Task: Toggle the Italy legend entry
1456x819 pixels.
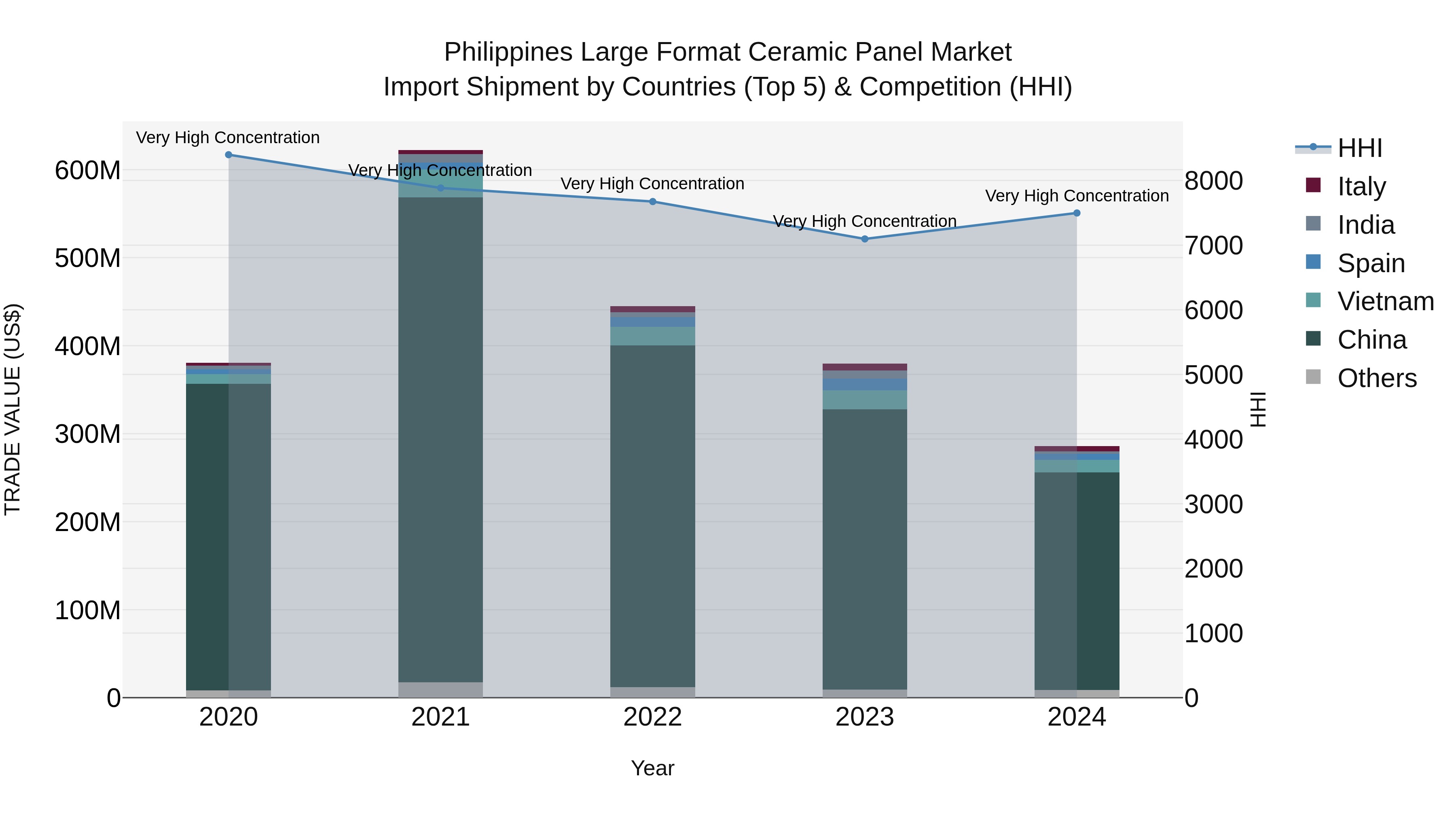Action: click(x=1346, y=186)
